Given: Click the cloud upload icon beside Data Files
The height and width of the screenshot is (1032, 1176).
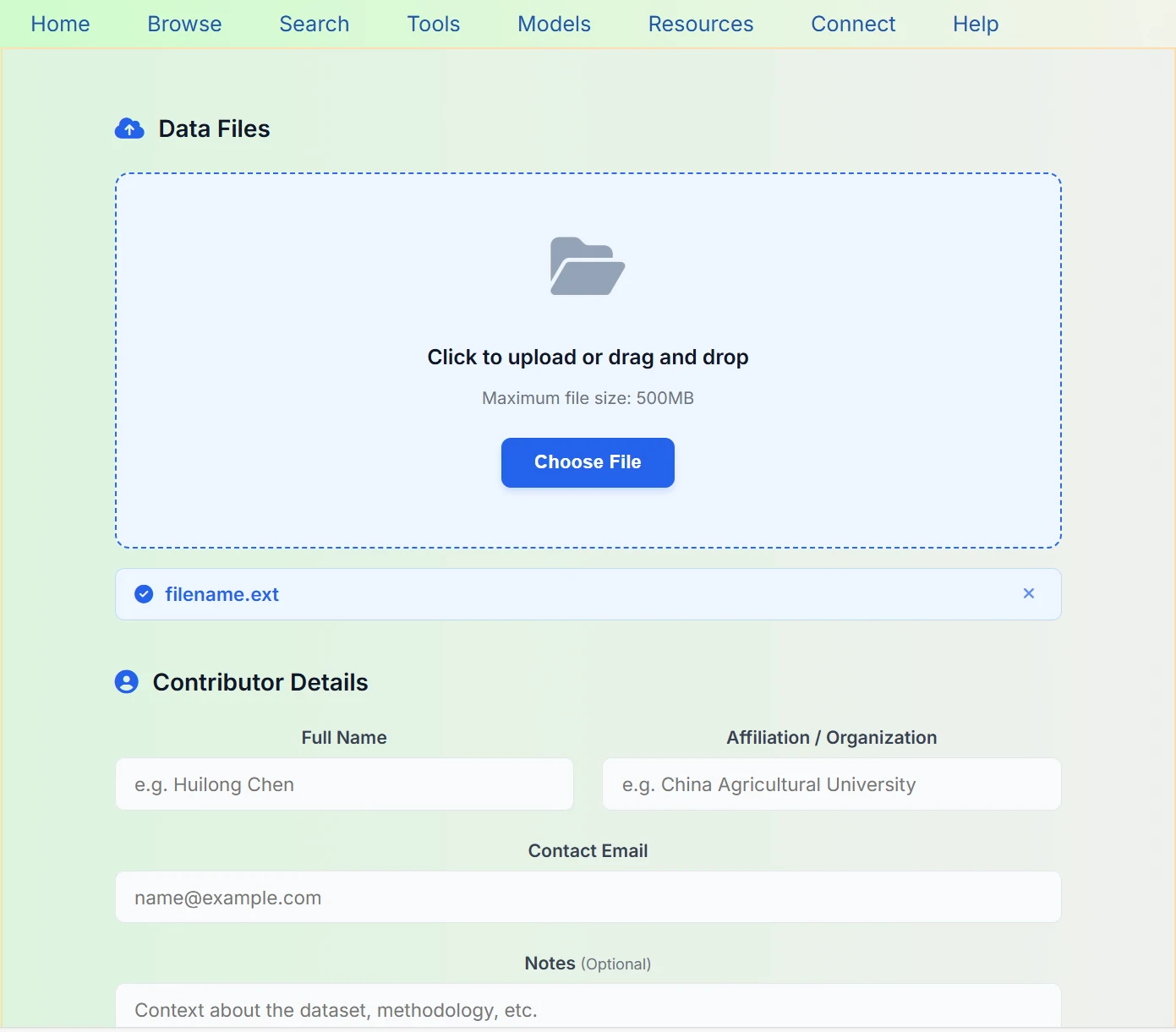Looking at the screenshot, I should (x=129, y=128).
